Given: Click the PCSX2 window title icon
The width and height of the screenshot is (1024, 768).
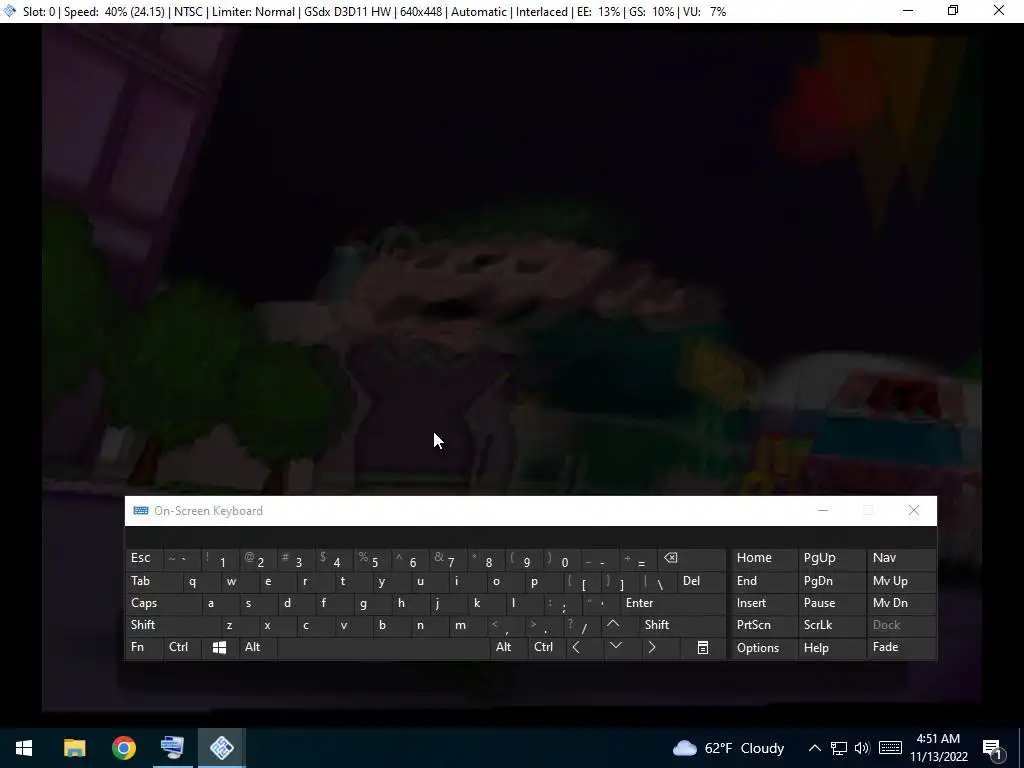Looking at the screenshot, I should click(10, 11).
